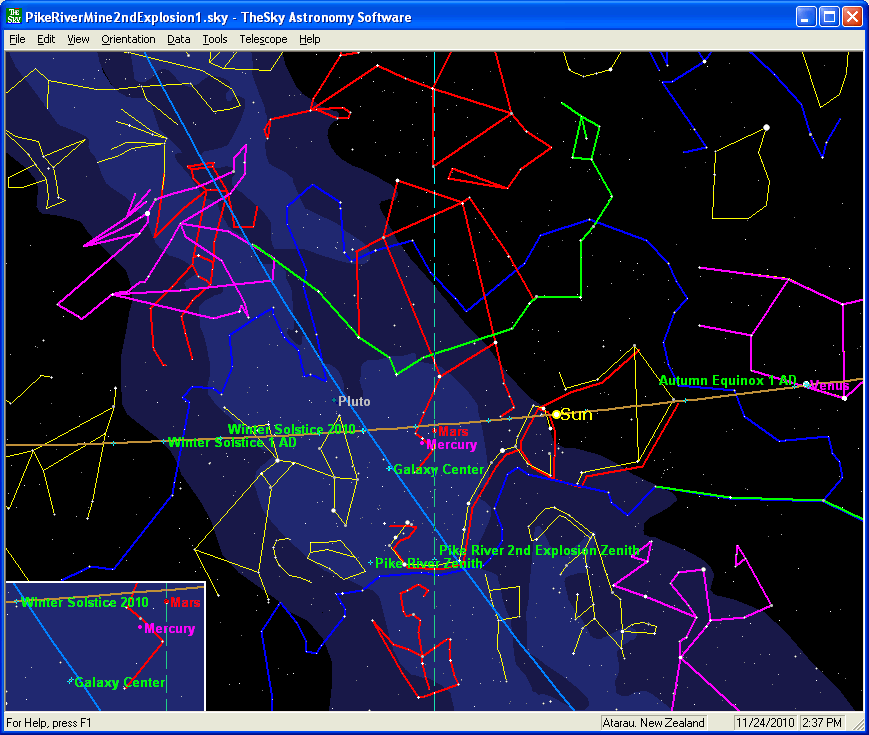Click TheSky app icon in title bar

[x=14, y=17]
